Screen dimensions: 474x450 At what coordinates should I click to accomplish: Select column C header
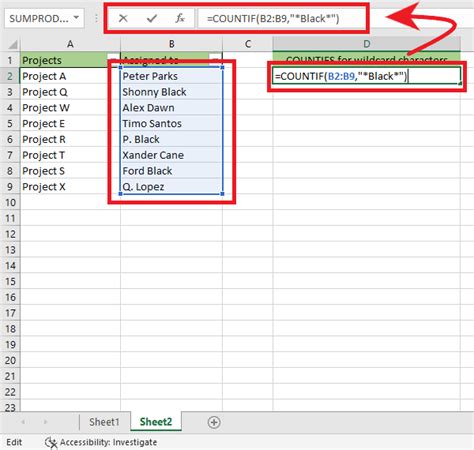point(248,44)
